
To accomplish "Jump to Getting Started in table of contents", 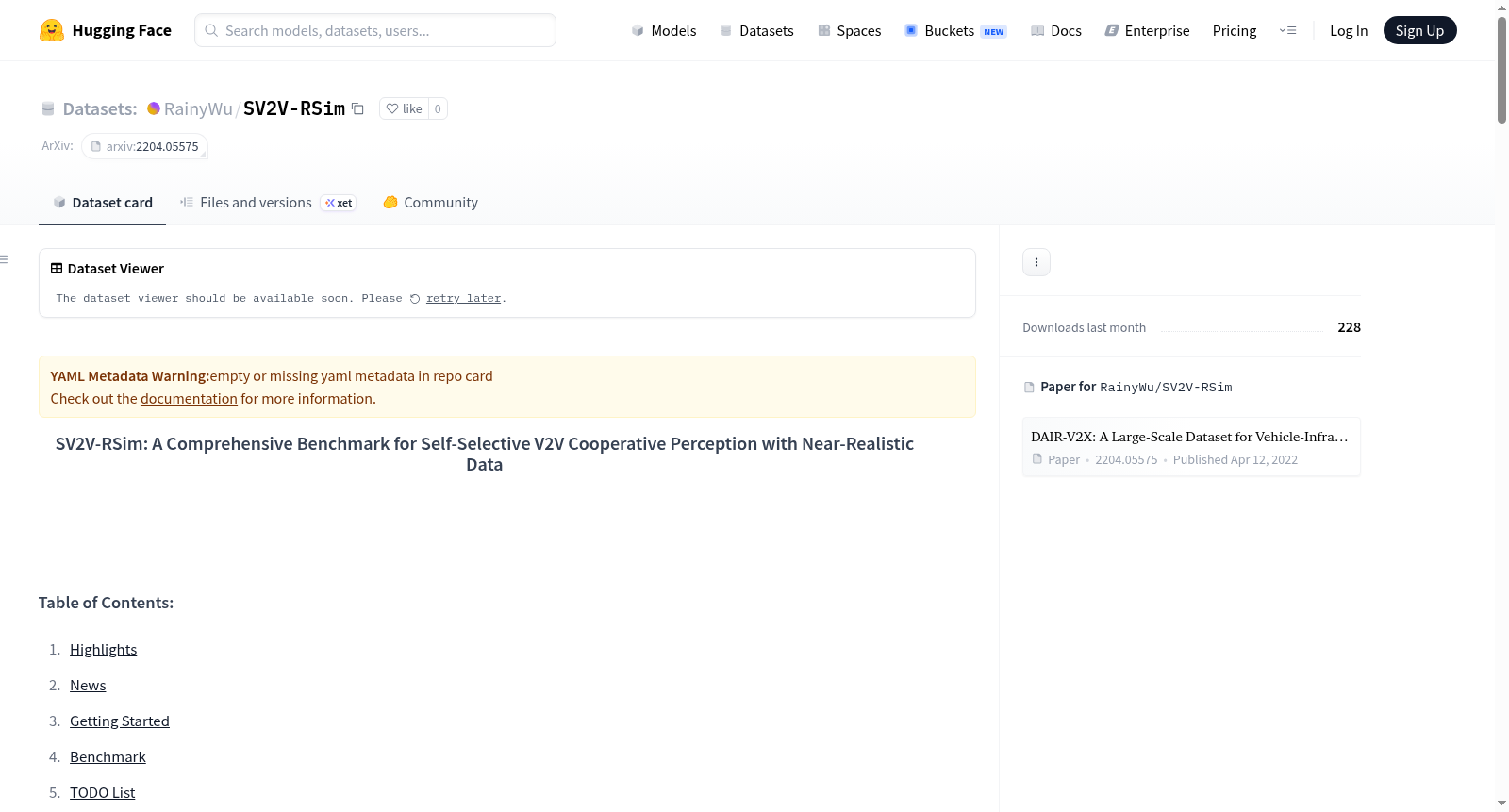I will 120,721.
